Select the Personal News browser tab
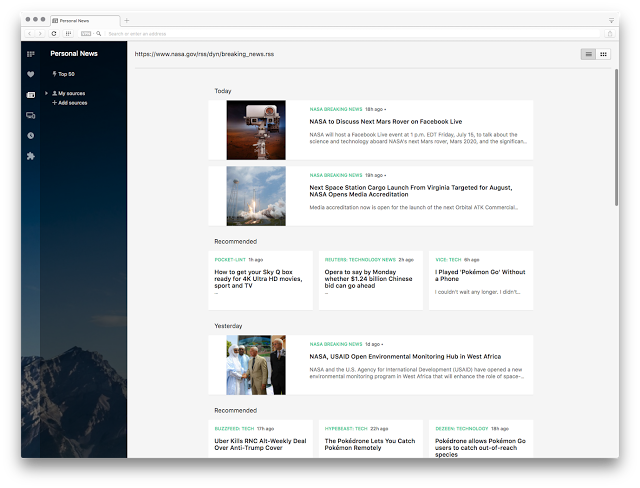 (x=85, y=20)
